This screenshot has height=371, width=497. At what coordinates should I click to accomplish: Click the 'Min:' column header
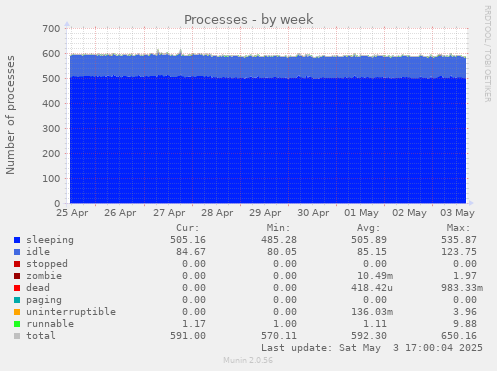pyautogui.click(x=278, y=228)
